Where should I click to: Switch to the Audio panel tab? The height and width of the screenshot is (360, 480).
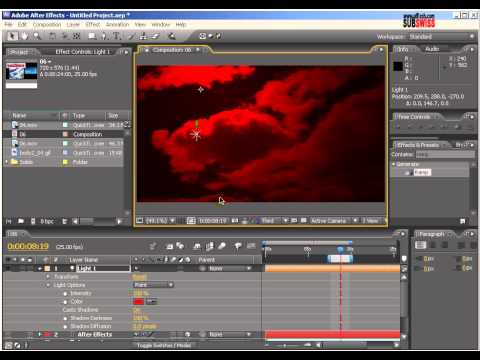432,49
